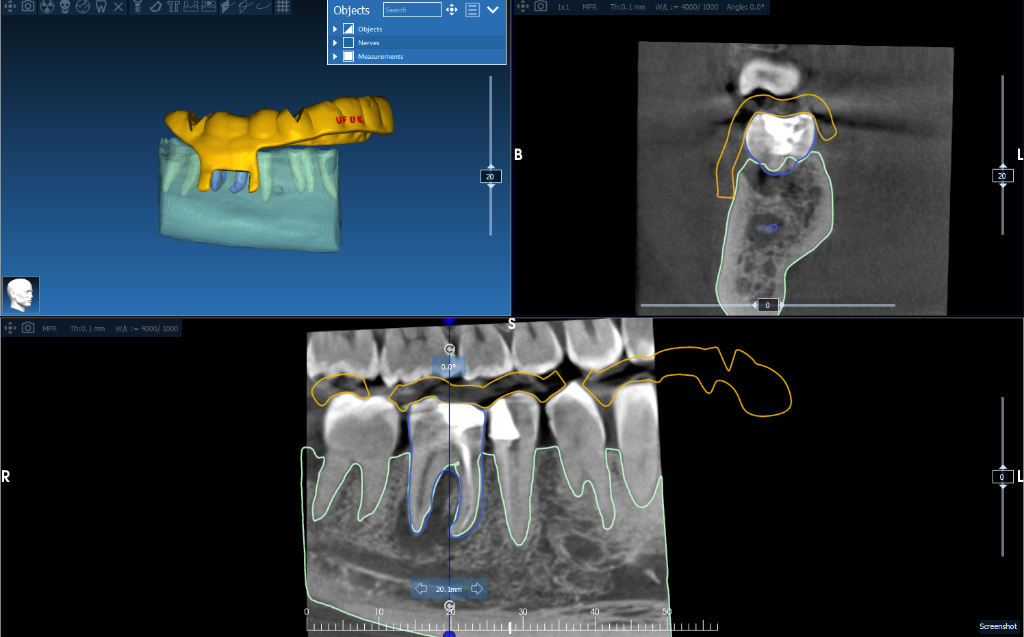Toggle the Objects group checkbox
Image resolution: width=1024 pixels, height=637 pixels.
click(348, 28)
